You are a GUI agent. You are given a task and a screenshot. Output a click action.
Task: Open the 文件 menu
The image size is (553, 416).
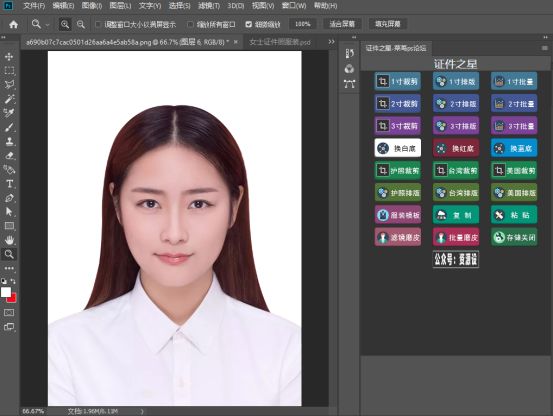click(34, 6)
